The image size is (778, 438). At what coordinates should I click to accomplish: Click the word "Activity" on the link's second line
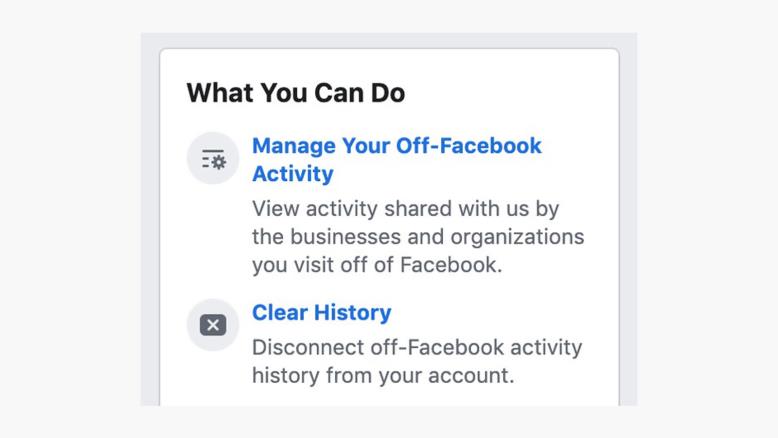(292, 174)
